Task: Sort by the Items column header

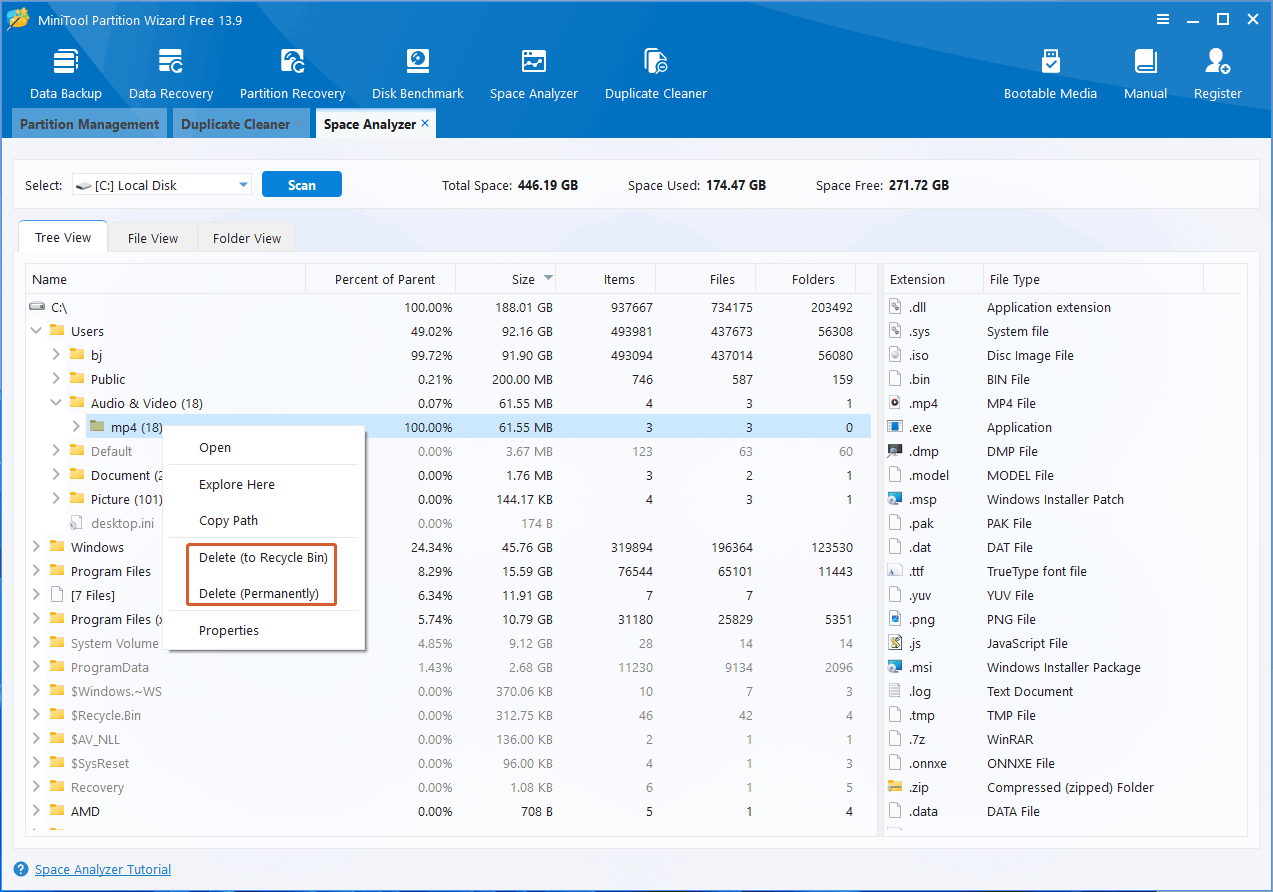Action: (605, 279)
